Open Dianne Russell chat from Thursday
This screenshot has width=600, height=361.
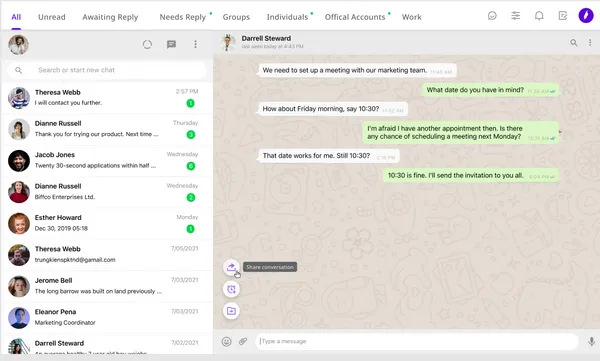107,129
